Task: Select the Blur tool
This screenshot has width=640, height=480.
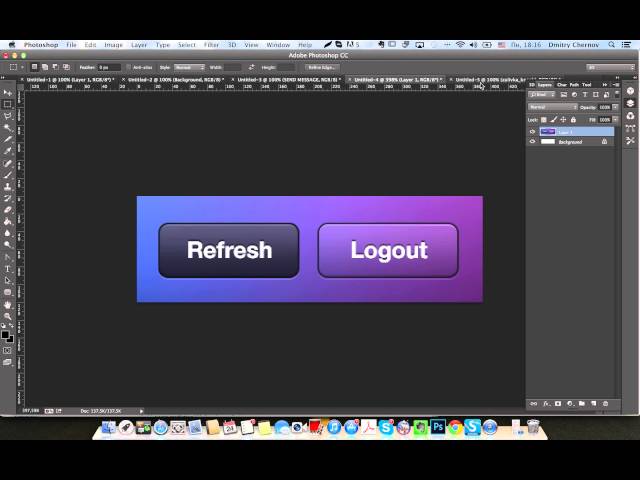Action: [x=7, y=233]
